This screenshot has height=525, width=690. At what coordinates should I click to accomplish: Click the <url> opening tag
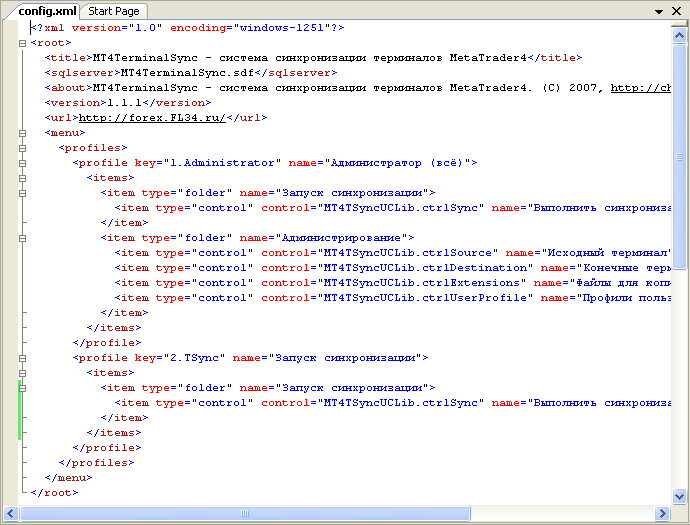pos(61,117)
